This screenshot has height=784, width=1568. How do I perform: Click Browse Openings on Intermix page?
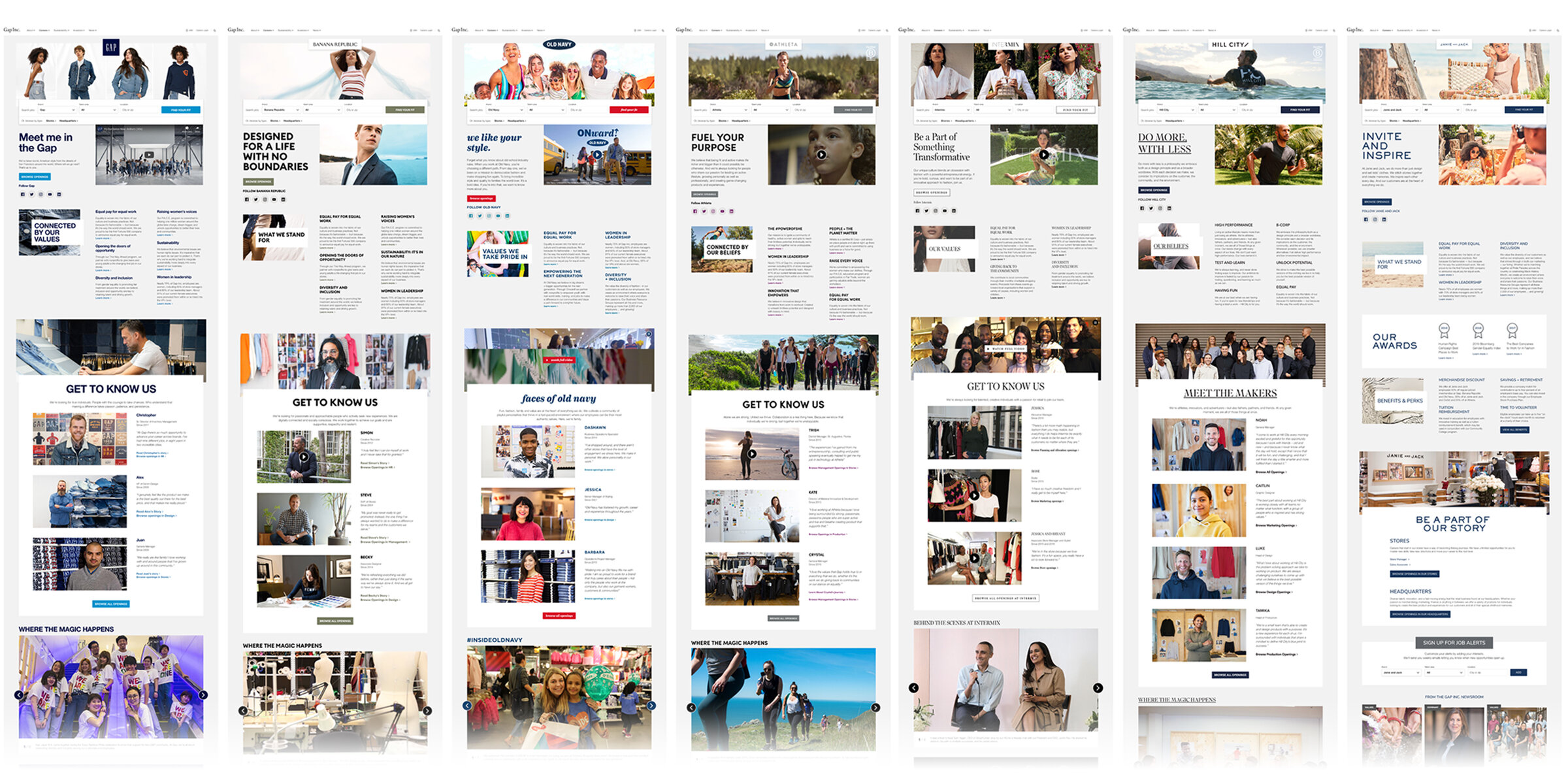tap(931, 193)
